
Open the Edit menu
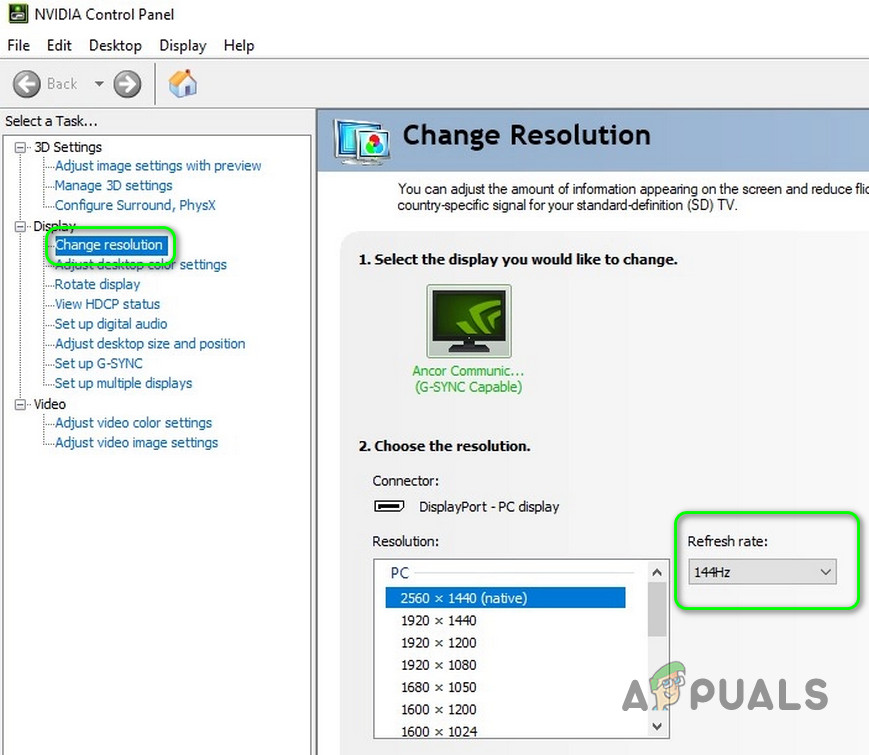pyautogui.click(x=59, y=45)
